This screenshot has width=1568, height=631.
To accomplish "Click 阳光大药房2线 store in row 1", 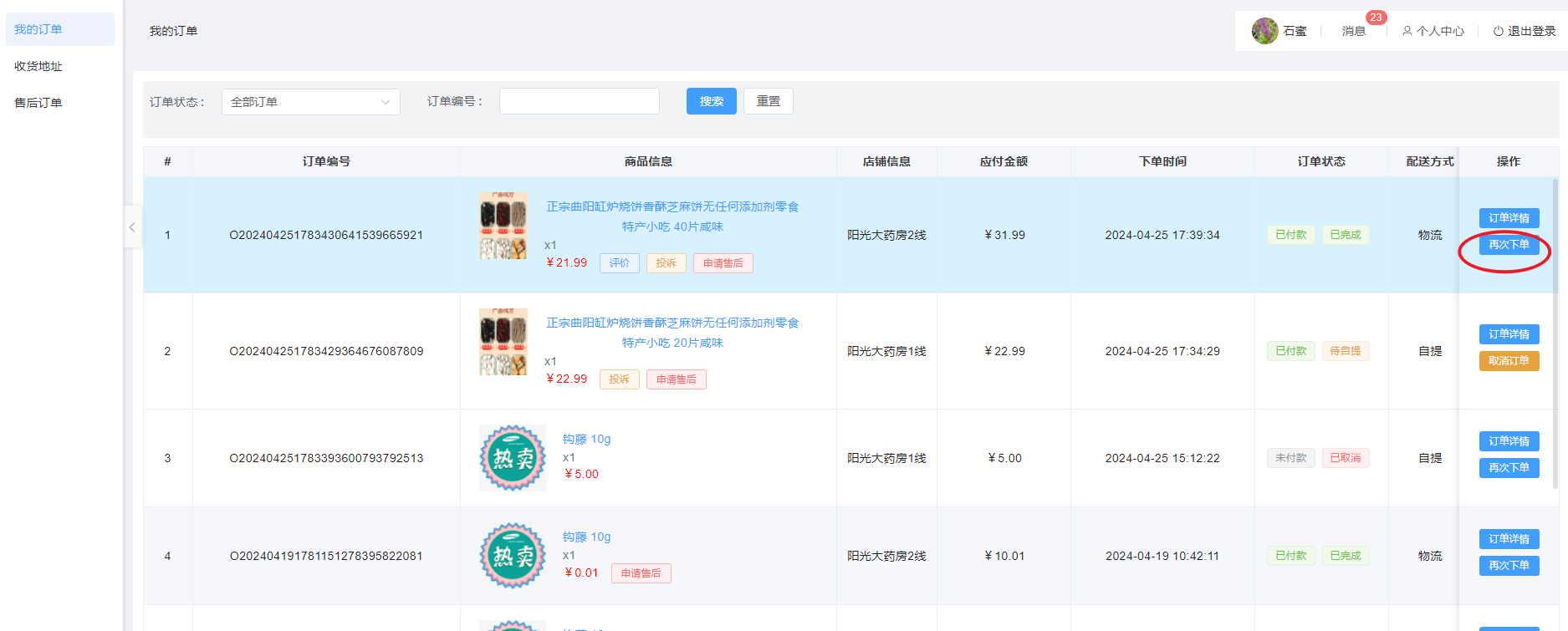I will click(886, 235).
